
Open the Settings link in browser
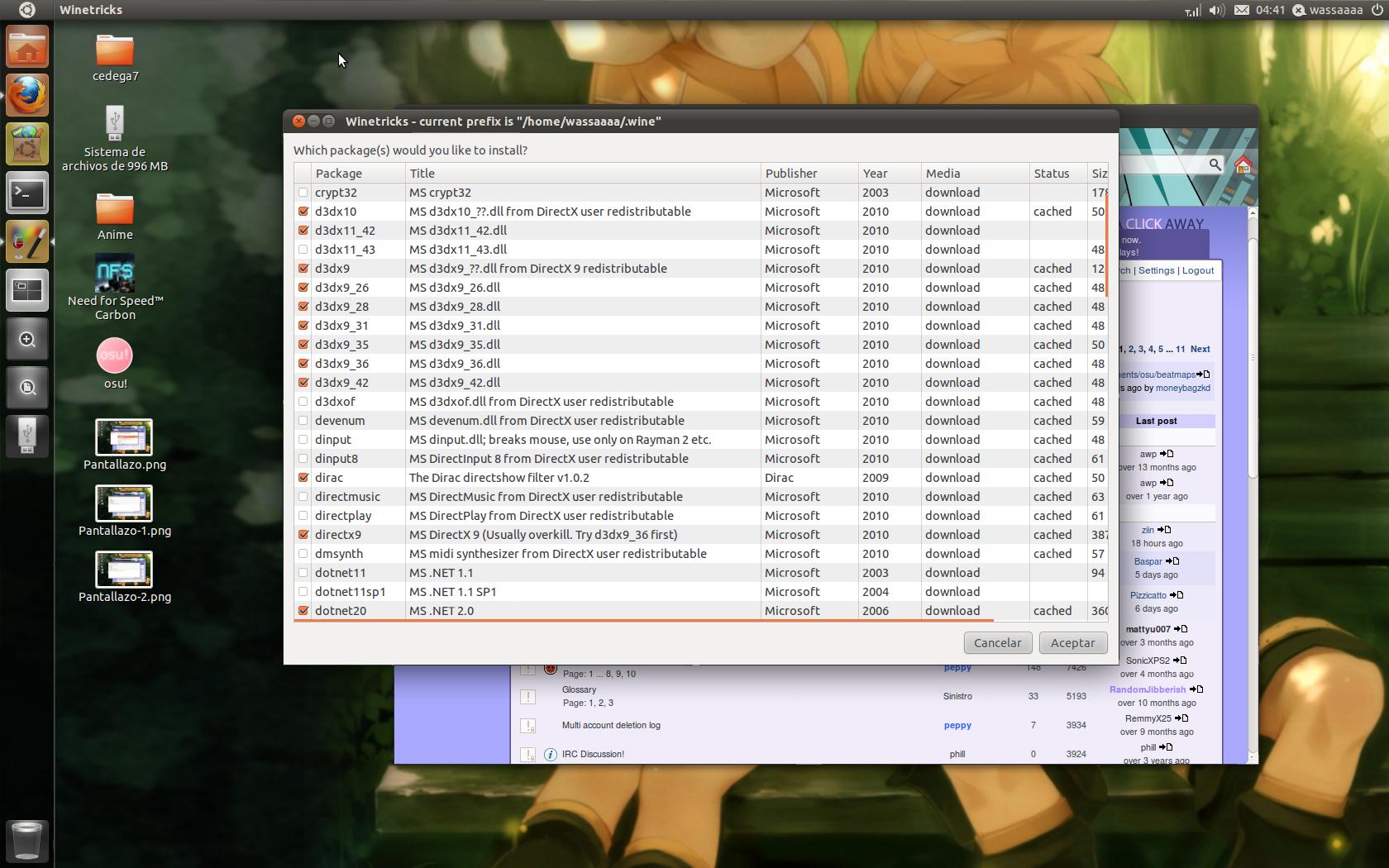coord(1156,270)
